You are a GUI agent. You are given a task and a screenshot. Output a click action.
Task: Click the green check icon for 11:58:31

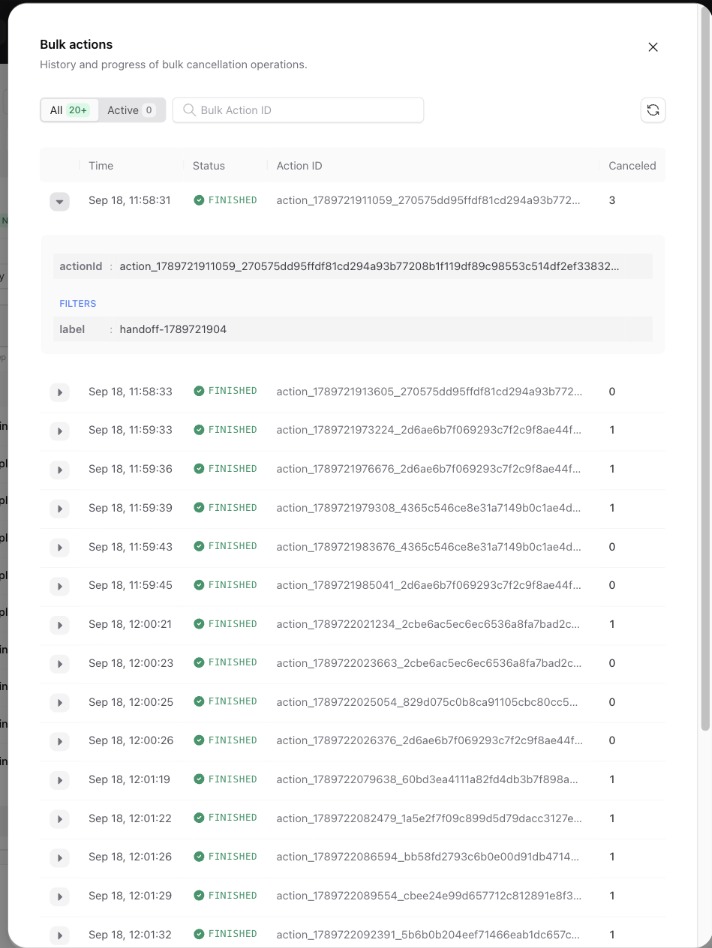point(199,200)
